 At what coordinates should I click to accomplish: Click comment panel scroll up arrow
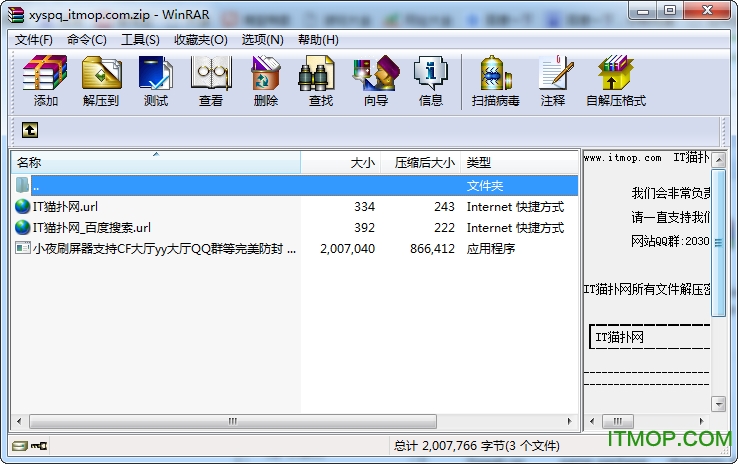coord(718,160)
